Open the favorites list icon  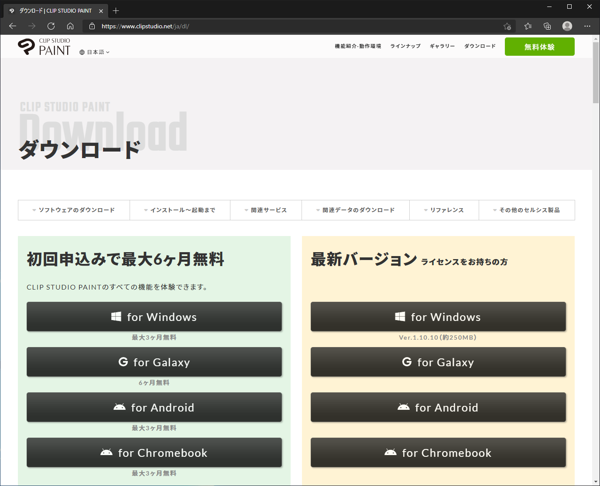(x=528, y=26)
